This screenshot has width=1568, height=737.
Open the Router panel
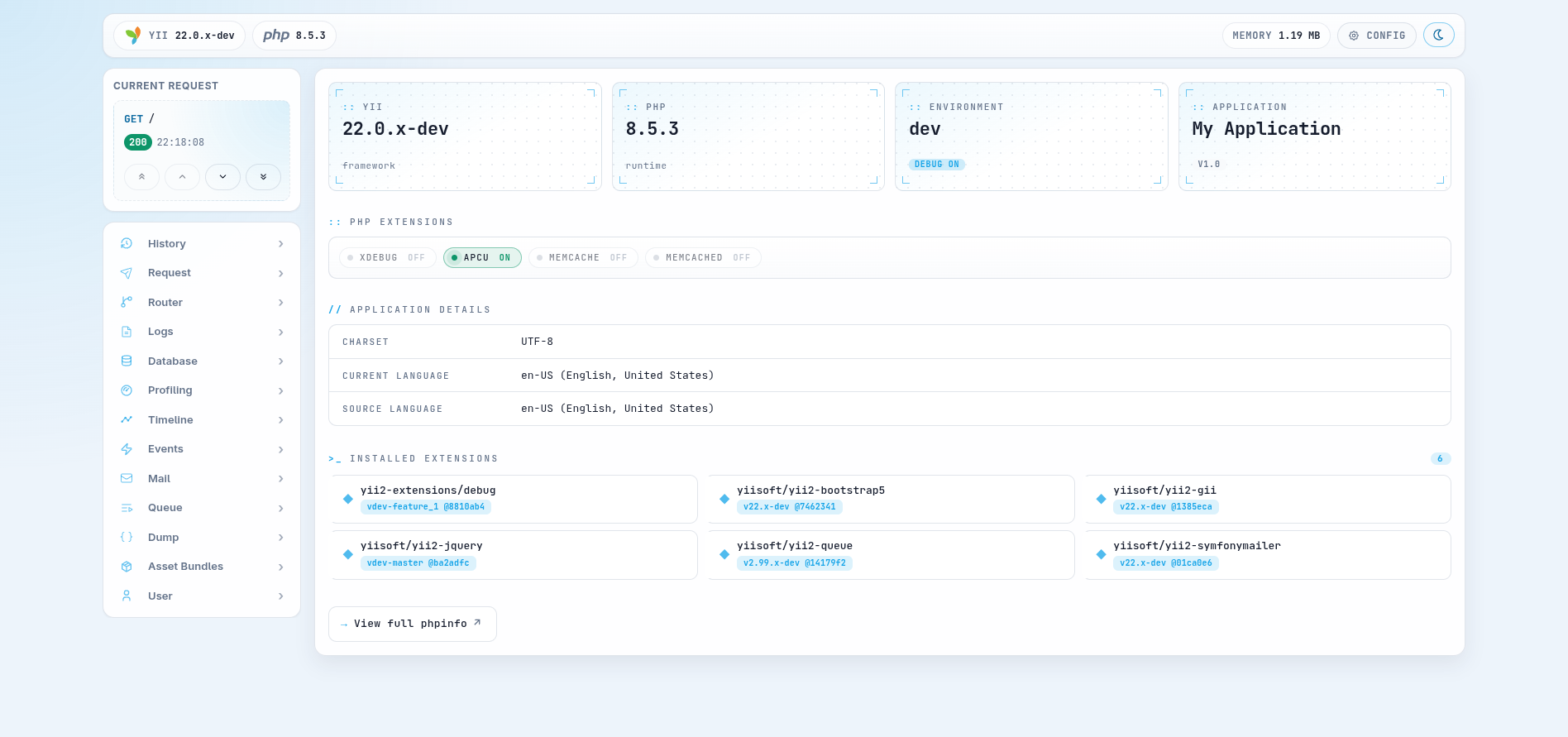[202, 302]
